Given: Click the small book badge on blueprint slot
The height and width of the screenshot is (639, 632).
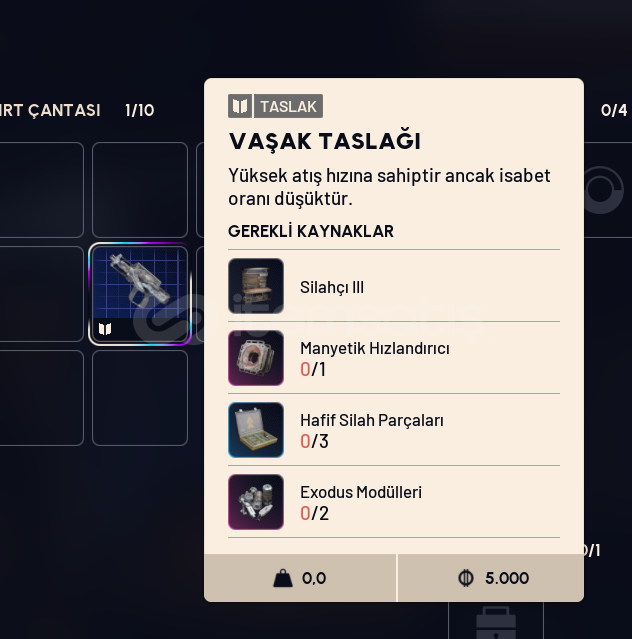Looking at the screenshot, I should point(105,329).
